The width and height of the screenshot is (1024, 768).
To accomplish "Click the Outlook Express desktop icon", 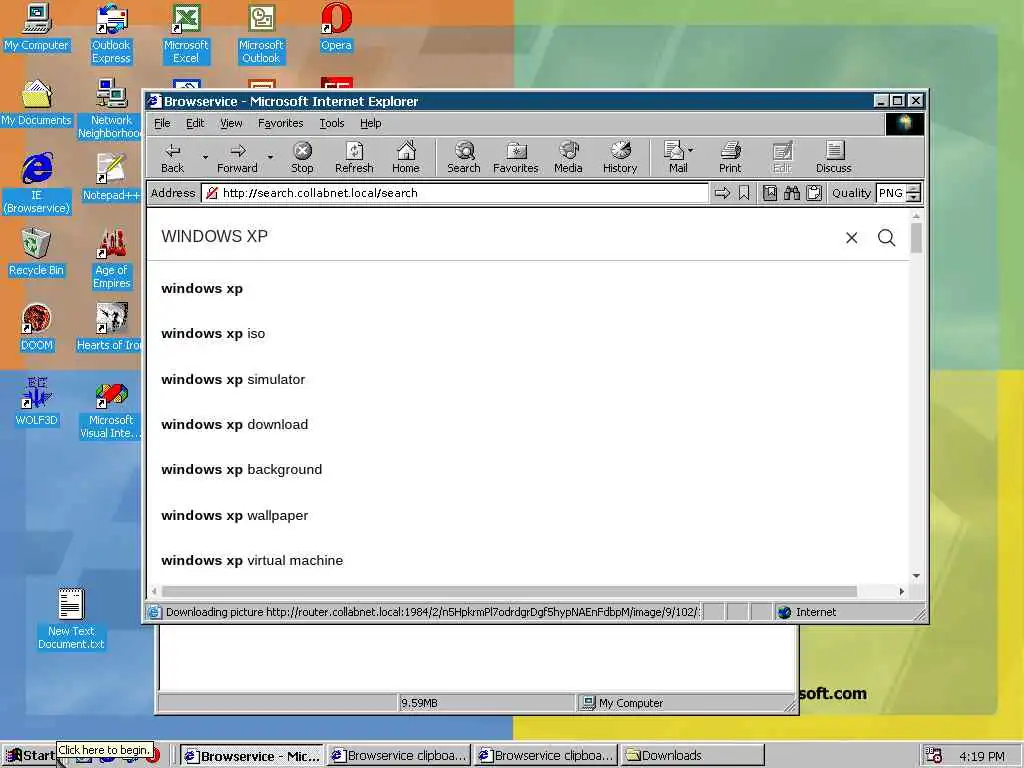I will click(x=111, y=34).
